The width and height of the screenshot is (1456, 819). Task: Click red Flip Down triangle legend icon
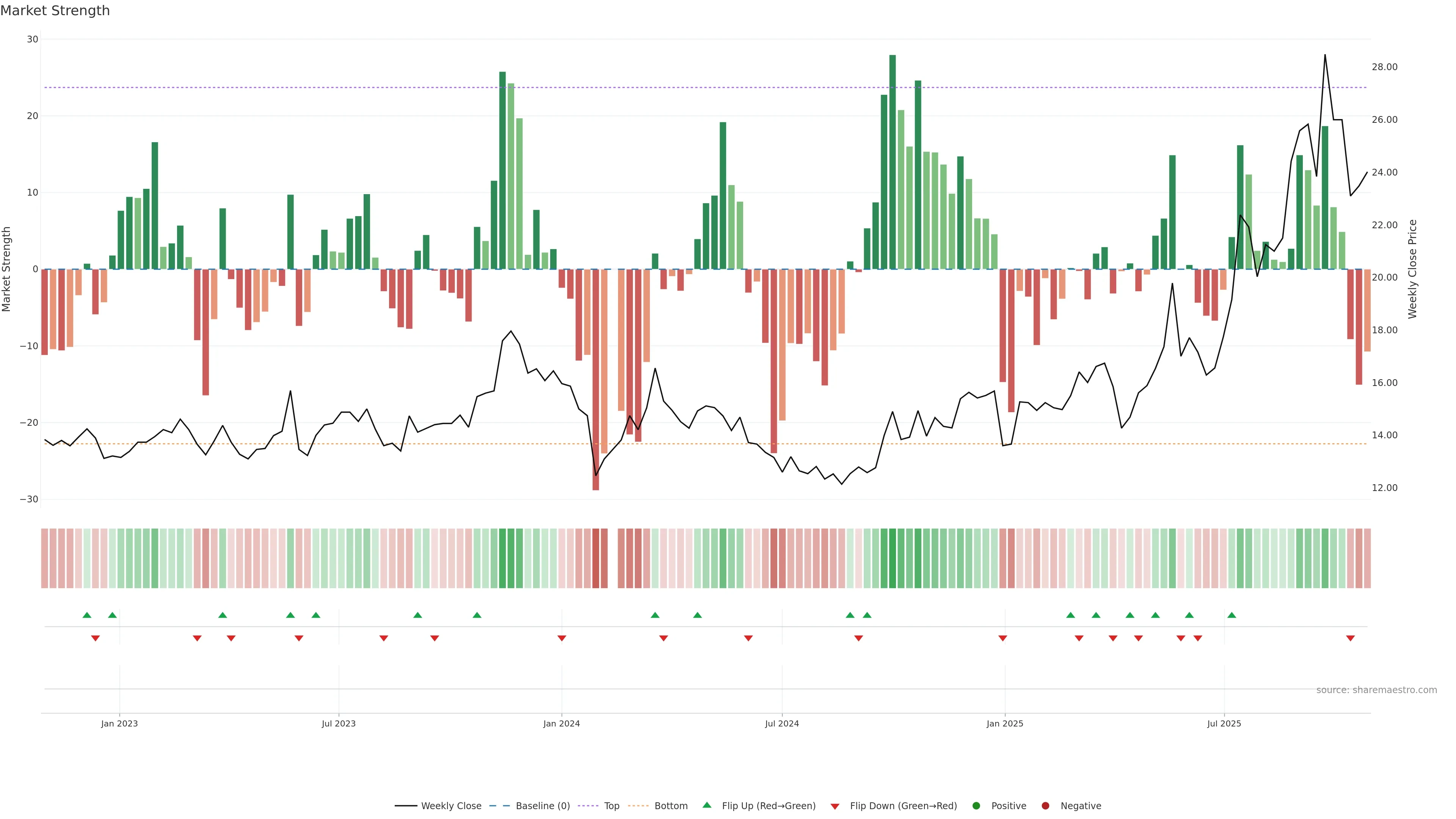tap(835, 806)
